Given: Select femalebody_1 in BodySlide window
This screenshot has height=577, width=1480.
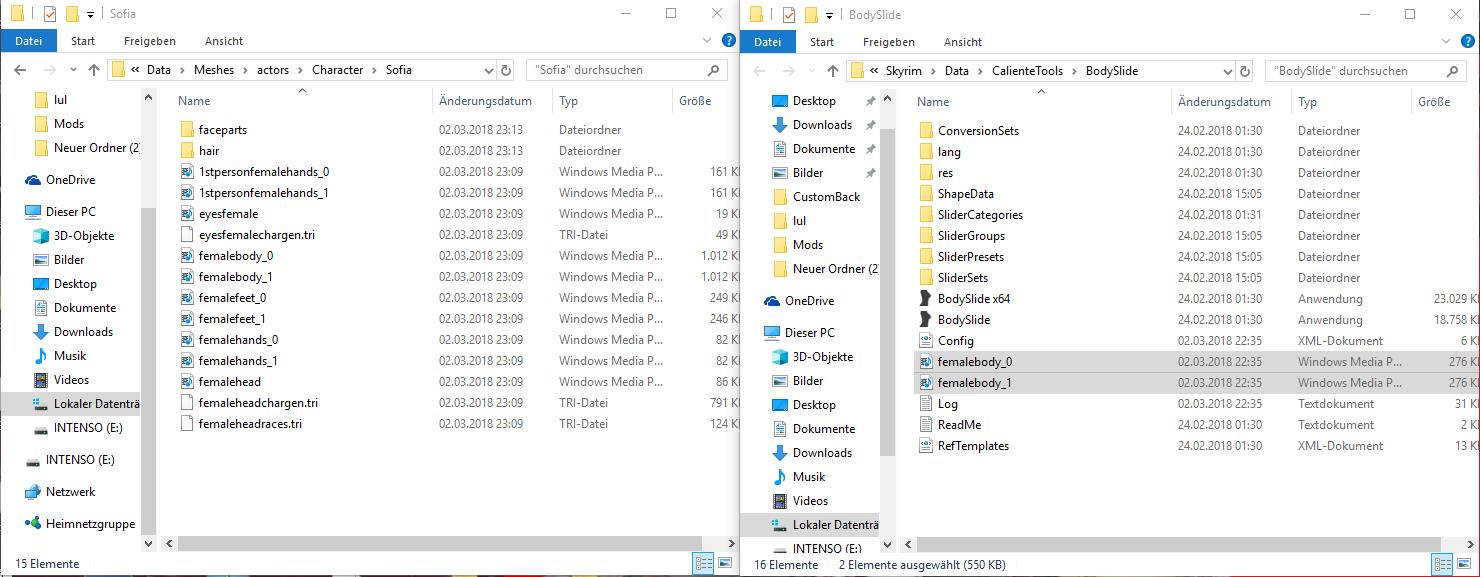Looking at the screenshot, I should pyautogui.click(x=975, y=383).
